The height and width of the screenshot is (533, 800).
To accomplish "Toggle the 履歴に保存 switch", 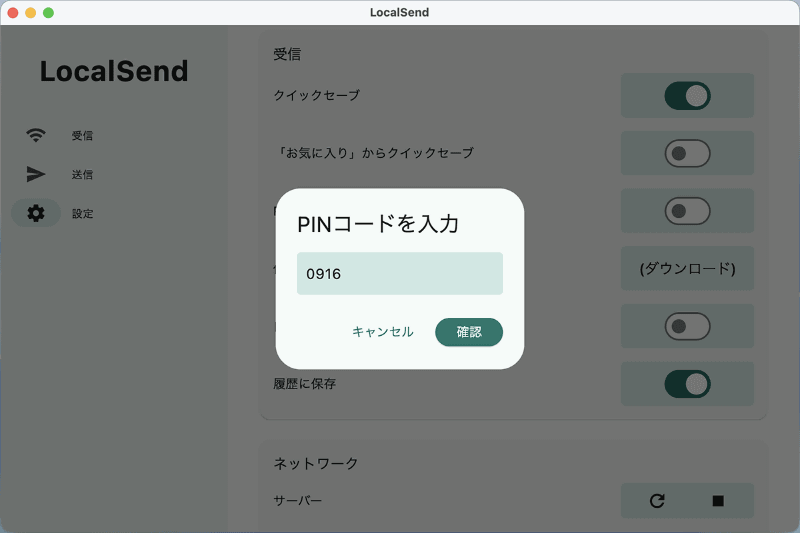I will click(687, 384).
